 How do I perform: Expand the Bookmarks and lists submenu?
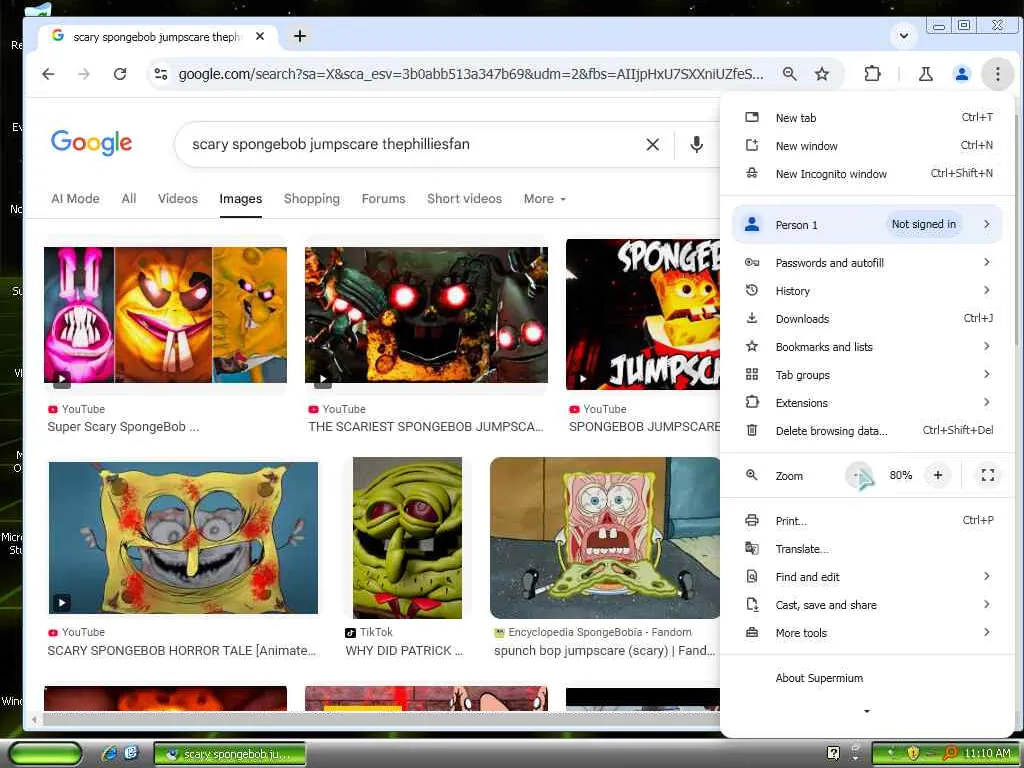pyautogui.click(x=867, y=347)
